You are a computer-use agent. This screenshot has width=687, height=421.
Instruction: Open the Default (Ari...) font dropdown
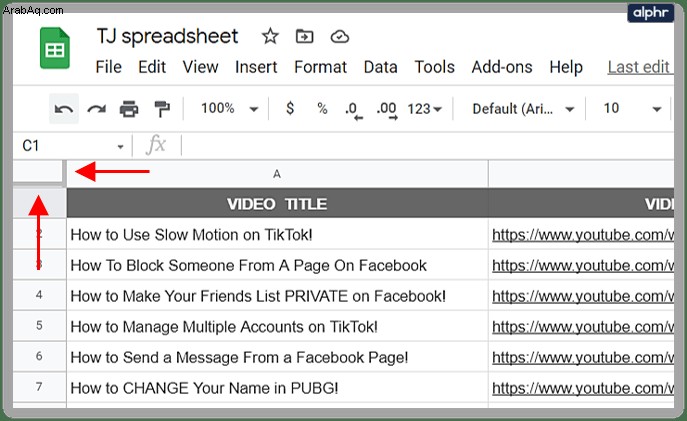pos(523,109)
